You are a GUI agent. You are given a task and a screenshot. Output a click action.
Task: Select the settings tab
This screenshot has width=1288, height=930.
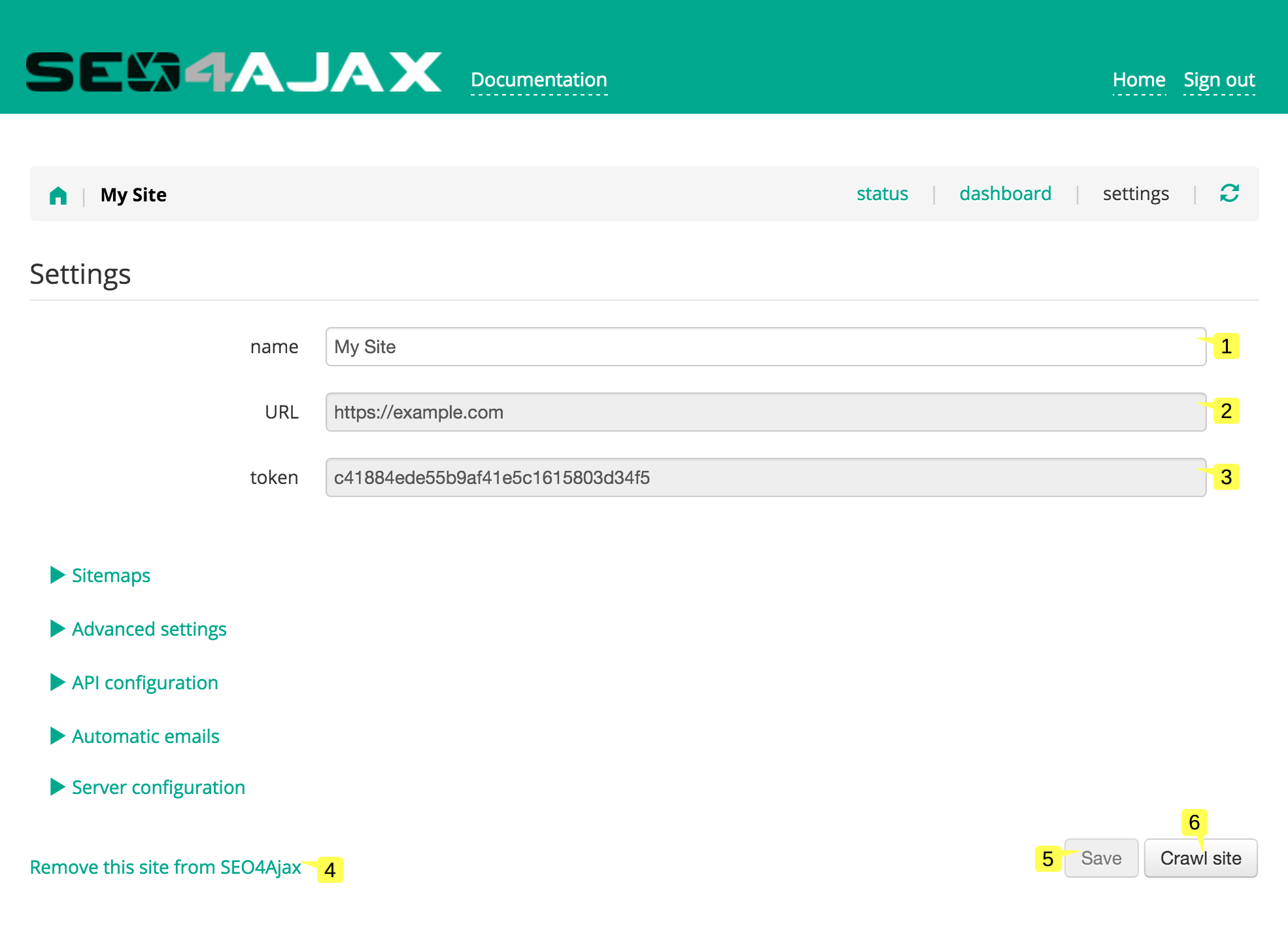coord(1136,193)
